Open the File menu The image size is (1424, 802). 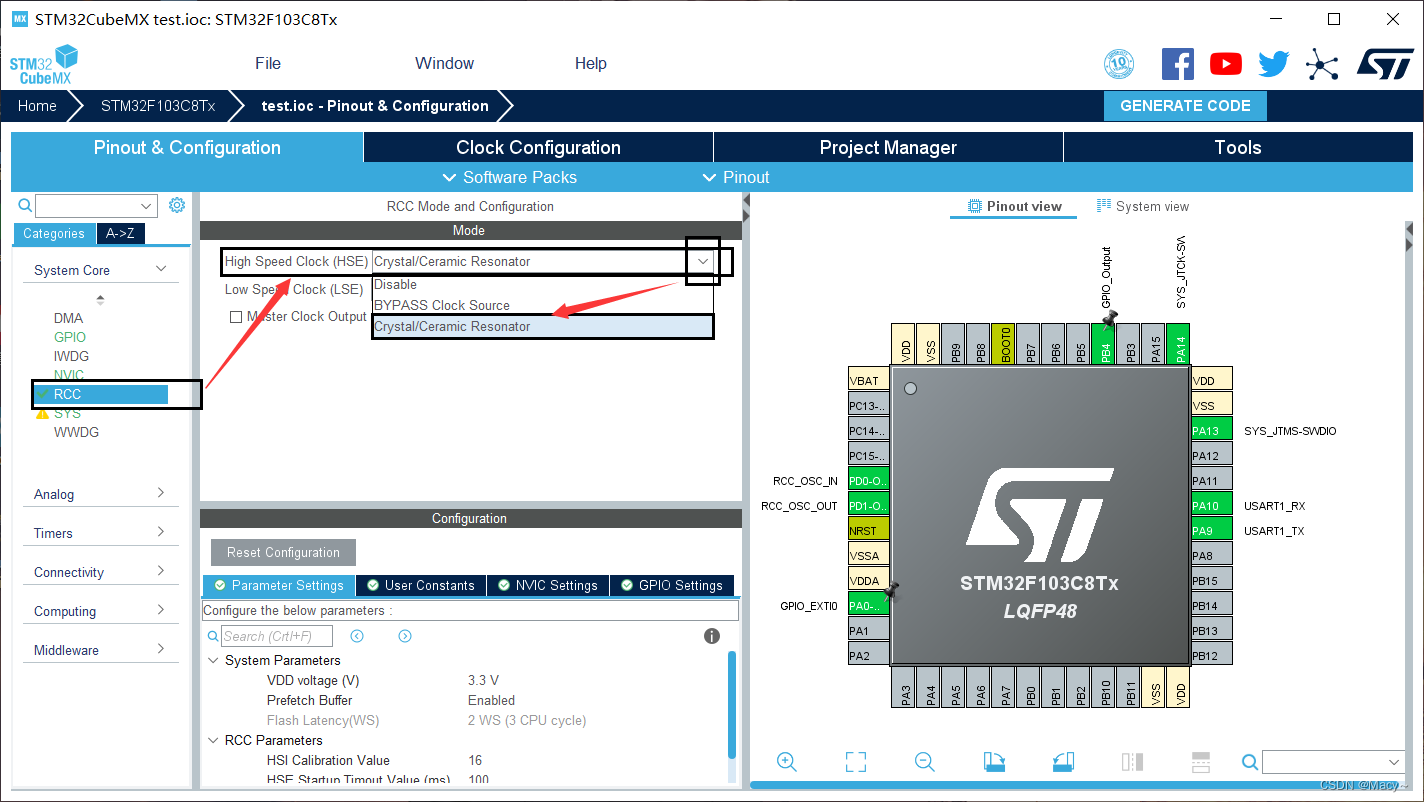268,63
